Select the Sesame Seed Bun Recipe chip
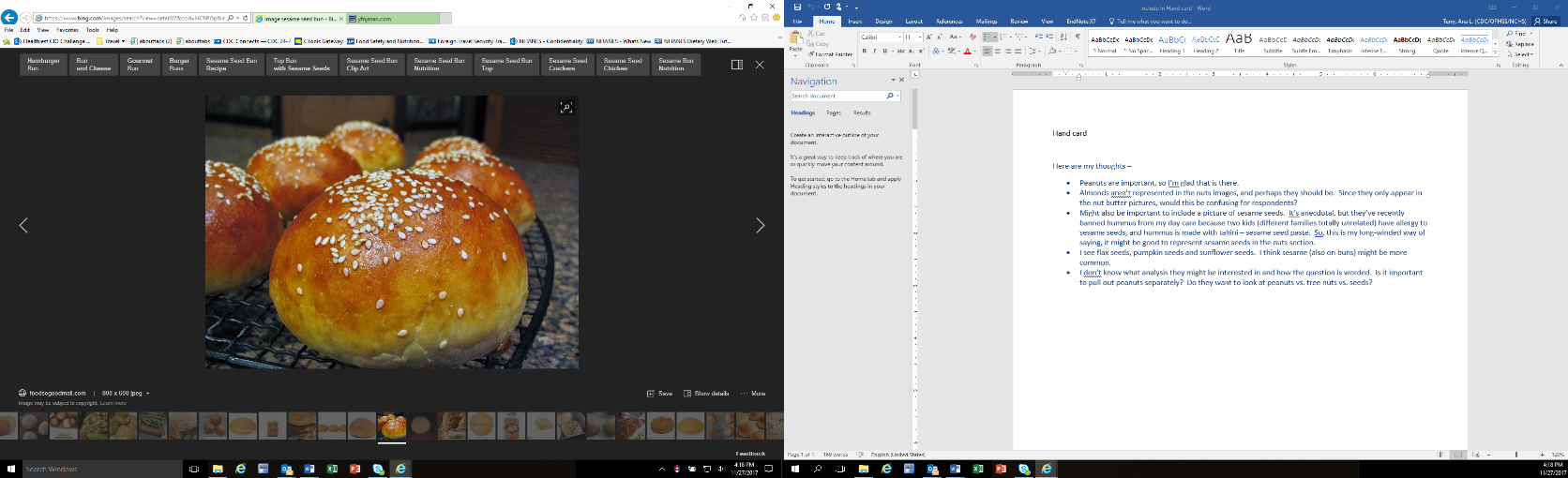1568x478 pixels. pos(232,64)
